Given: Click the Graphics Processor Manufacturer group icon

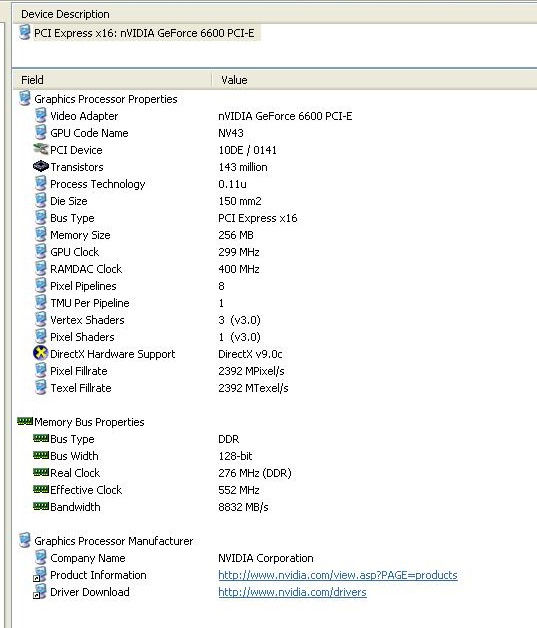Looking at the screenshot, I should coord(24,540).
